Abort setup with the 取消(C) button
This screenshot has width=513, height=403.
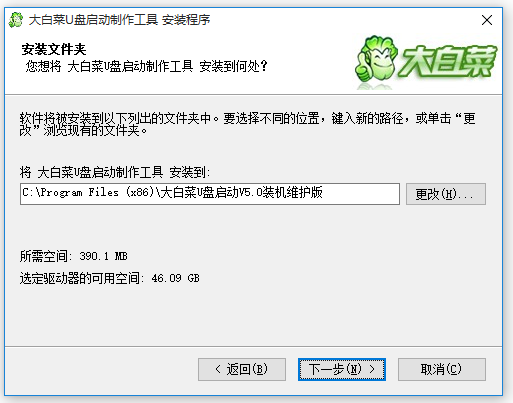pos(442,369)
